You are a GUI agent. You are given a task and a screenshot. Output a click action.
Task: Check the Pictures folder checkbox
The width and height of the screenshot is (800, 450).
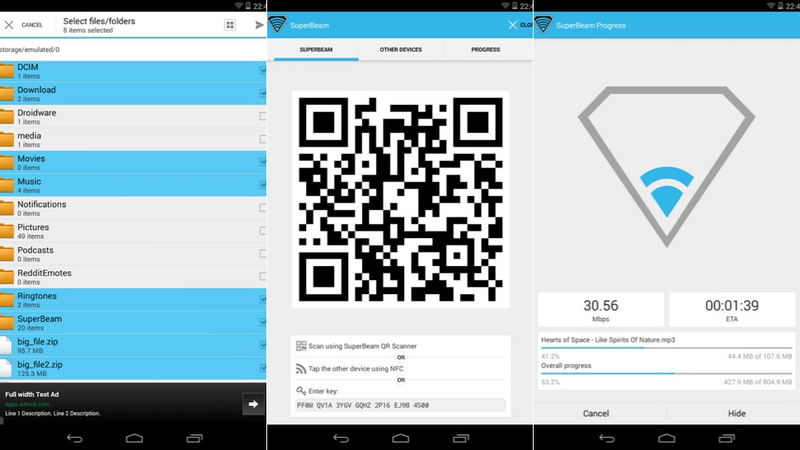(x=263, y=231)
